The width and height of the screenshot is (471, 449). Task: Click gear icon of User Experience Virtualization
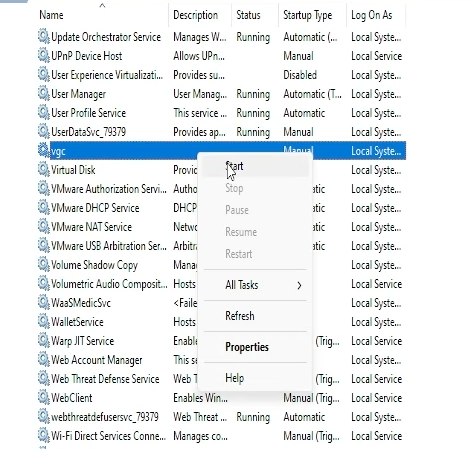coord(43,74)
